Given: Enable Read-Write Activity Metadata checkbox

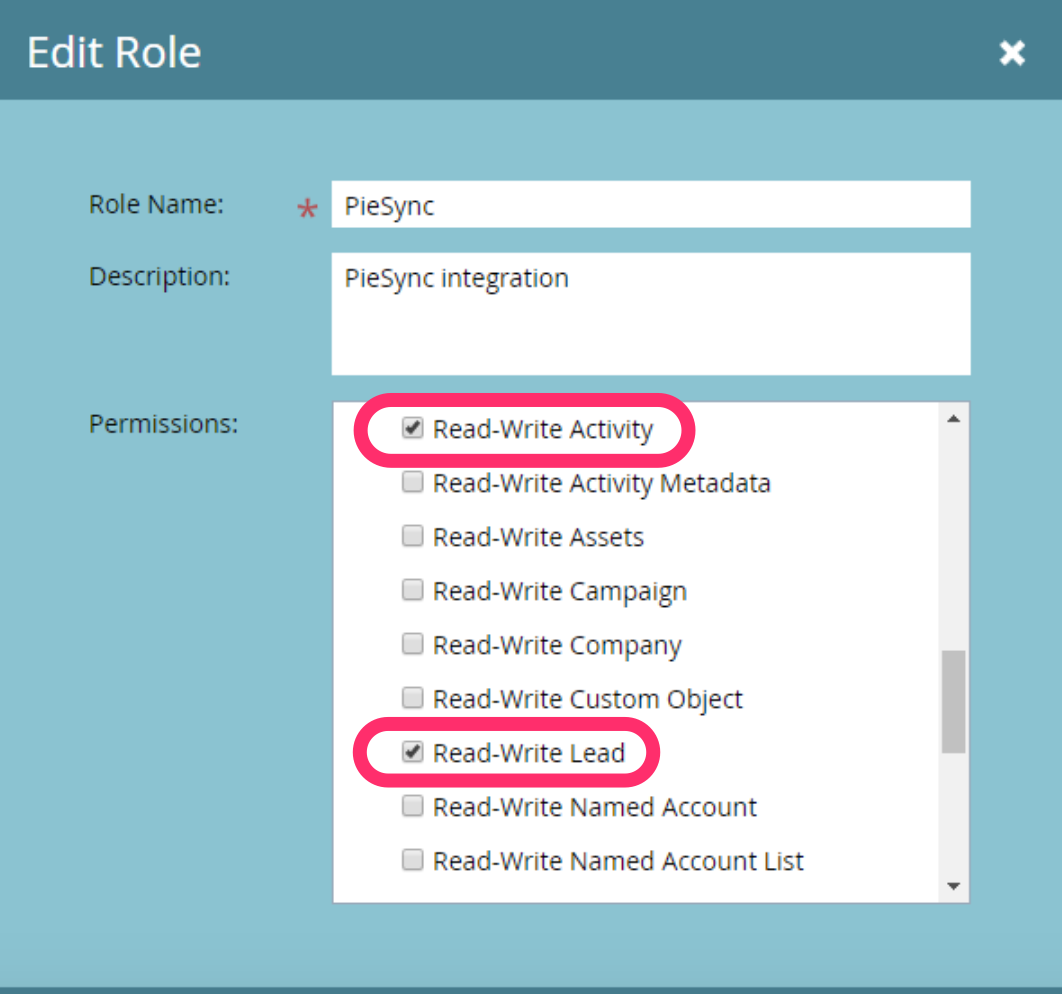Looking at the screenshot, I should 412,482.
